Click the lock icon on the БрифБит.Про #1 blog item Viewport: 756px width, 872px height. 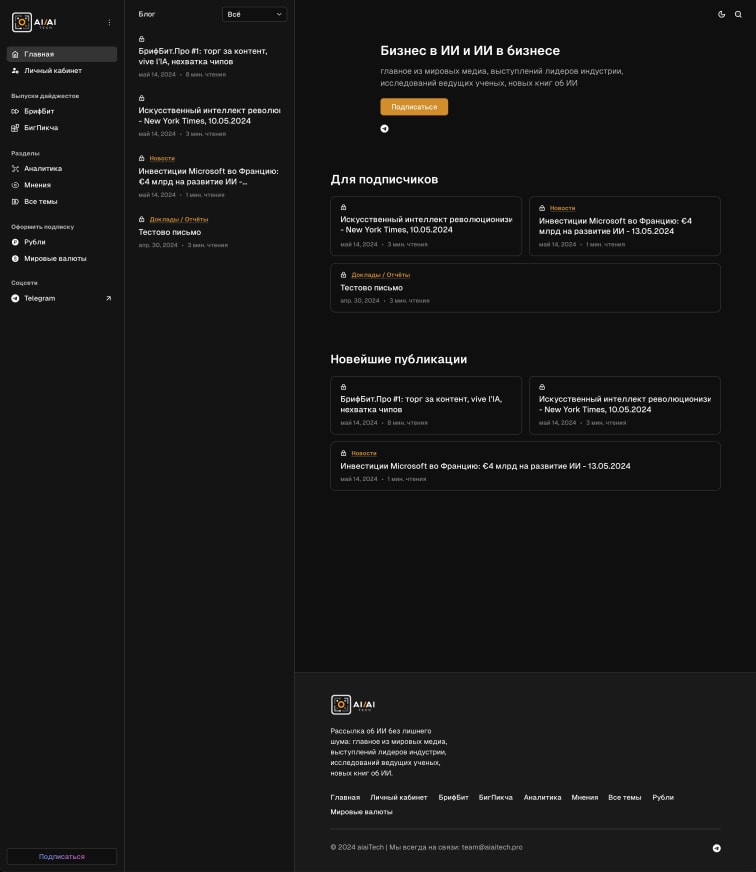(141, 39)
